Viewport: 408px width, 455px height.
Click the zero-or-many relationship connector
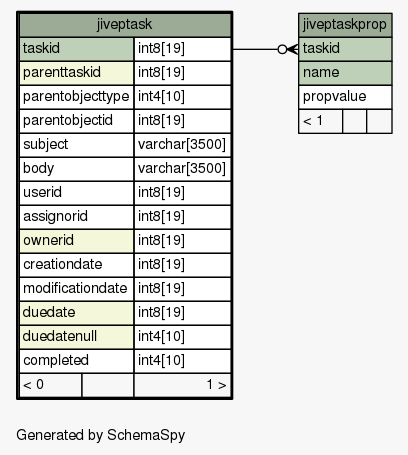coord(288,49)
